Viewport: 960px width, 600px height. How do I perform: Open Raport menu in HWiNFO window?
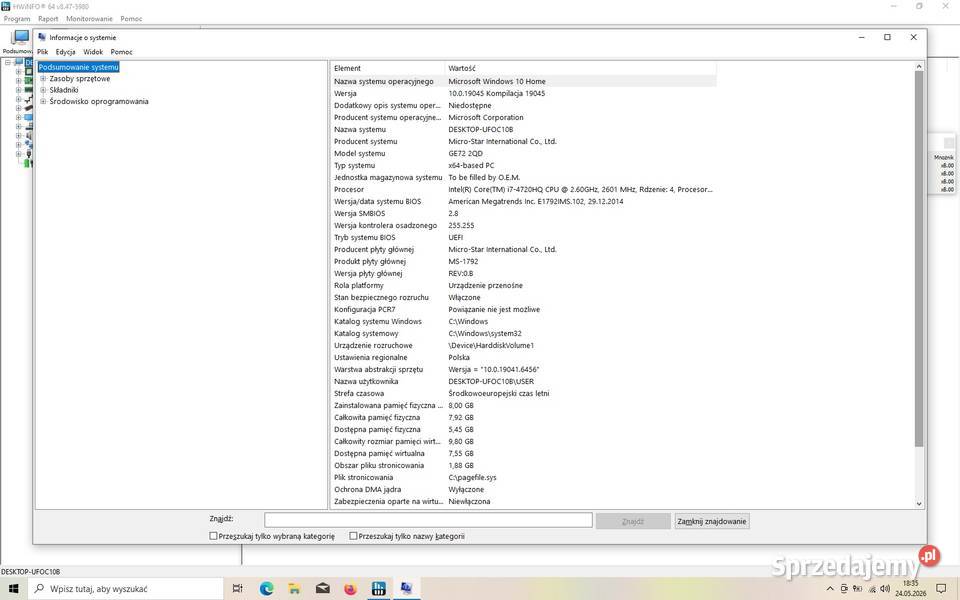click(x=48, y=19)
